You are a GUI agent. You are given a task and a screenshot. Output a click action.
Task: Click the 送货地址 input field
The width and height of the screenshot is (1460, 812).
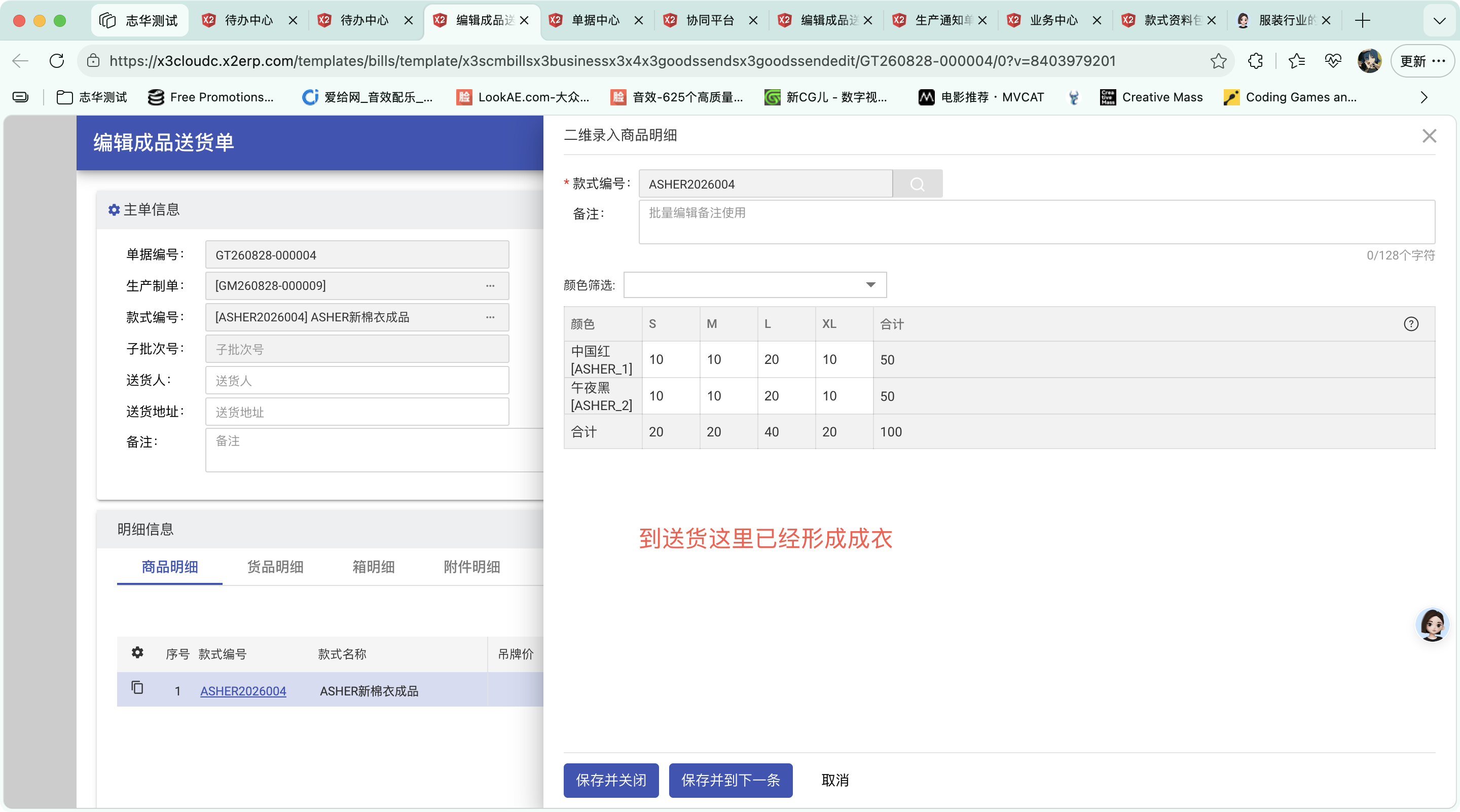(357, 412)
